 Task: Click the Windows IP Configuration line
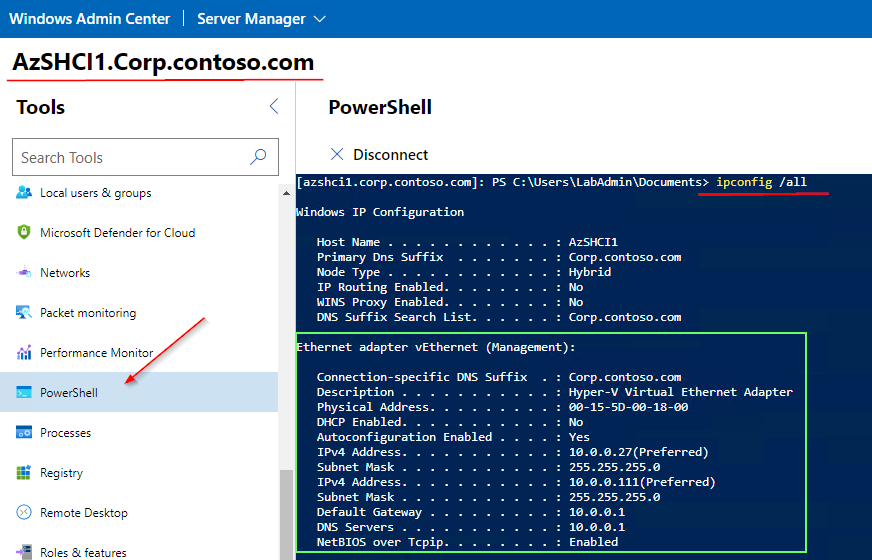(380, 212)
